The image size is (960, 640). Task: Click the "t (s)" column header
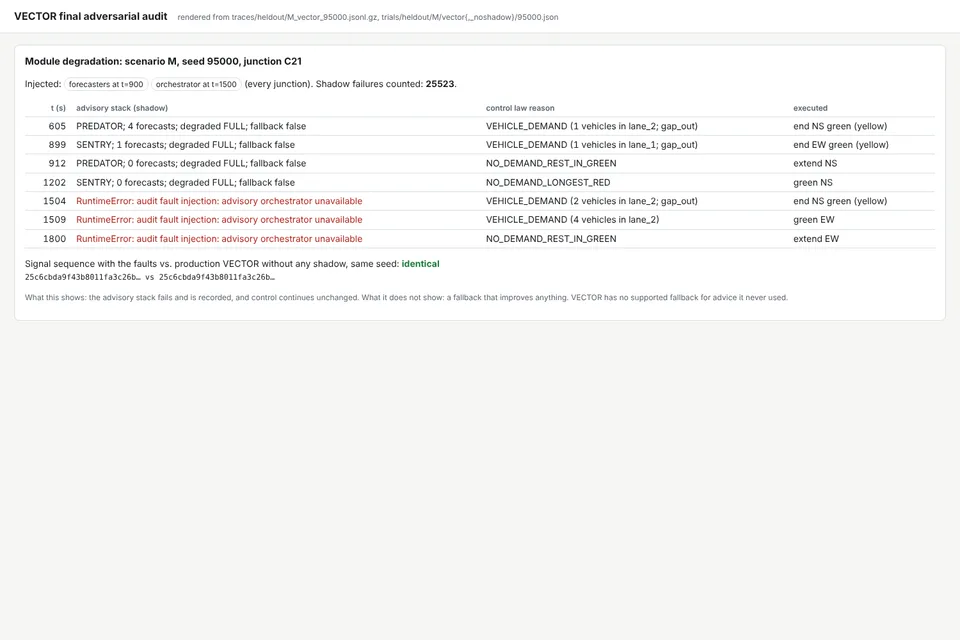pyautogui.click(x=58, y=108)
